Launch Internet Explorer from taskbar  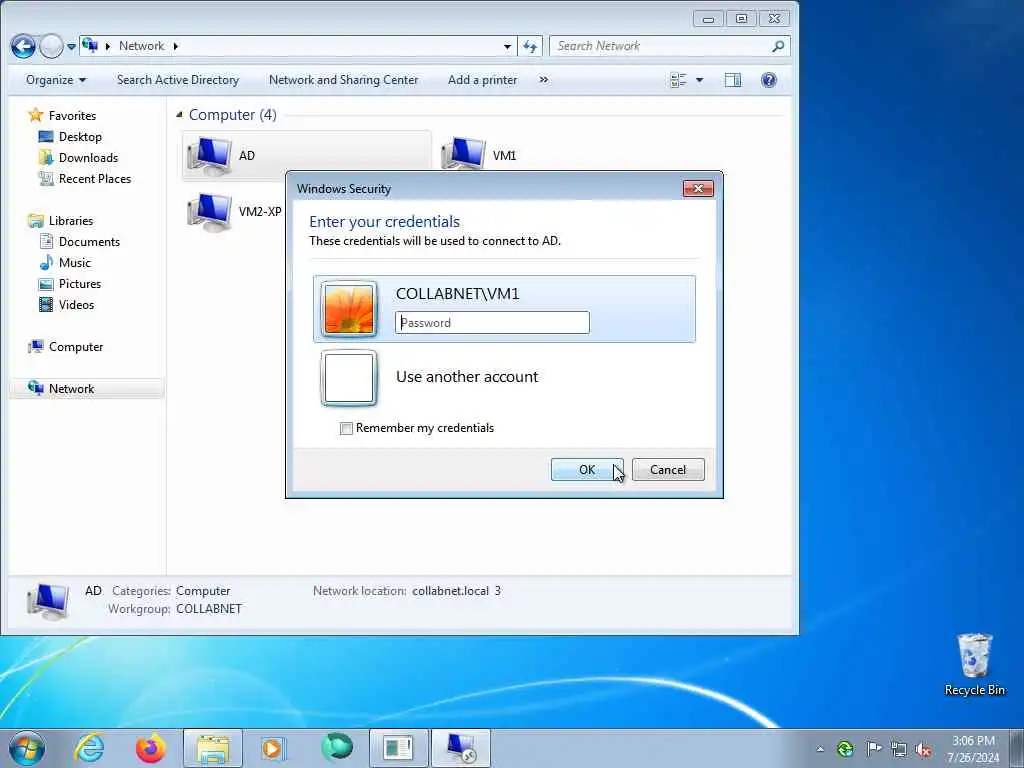click(x=89, y=748)
